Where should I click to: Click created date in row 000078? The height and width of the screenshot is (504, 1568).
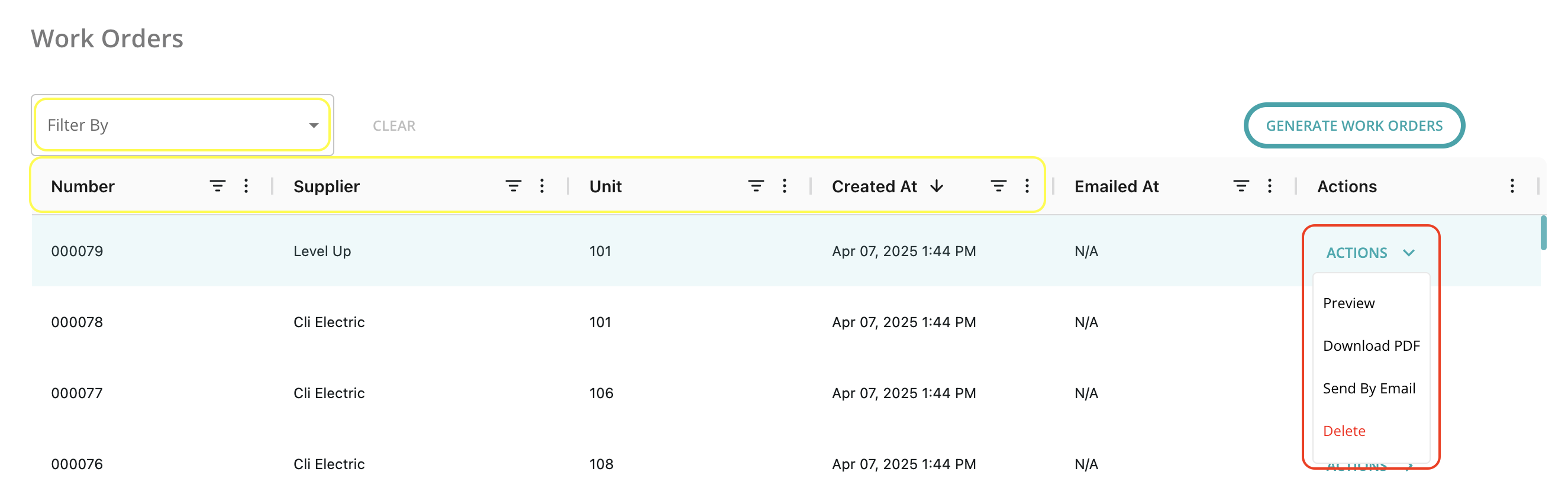(x=904, y=322)
